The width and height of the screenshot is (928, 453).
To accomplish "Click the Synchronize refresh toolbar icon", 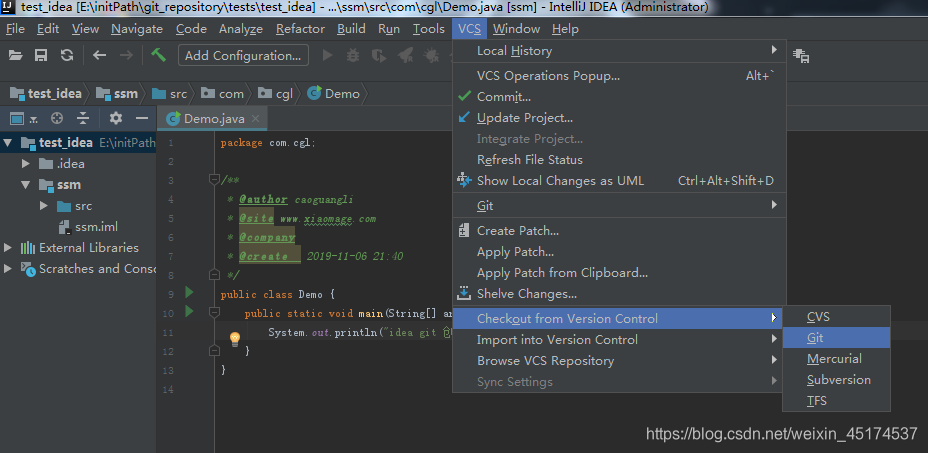I will 67,56.
